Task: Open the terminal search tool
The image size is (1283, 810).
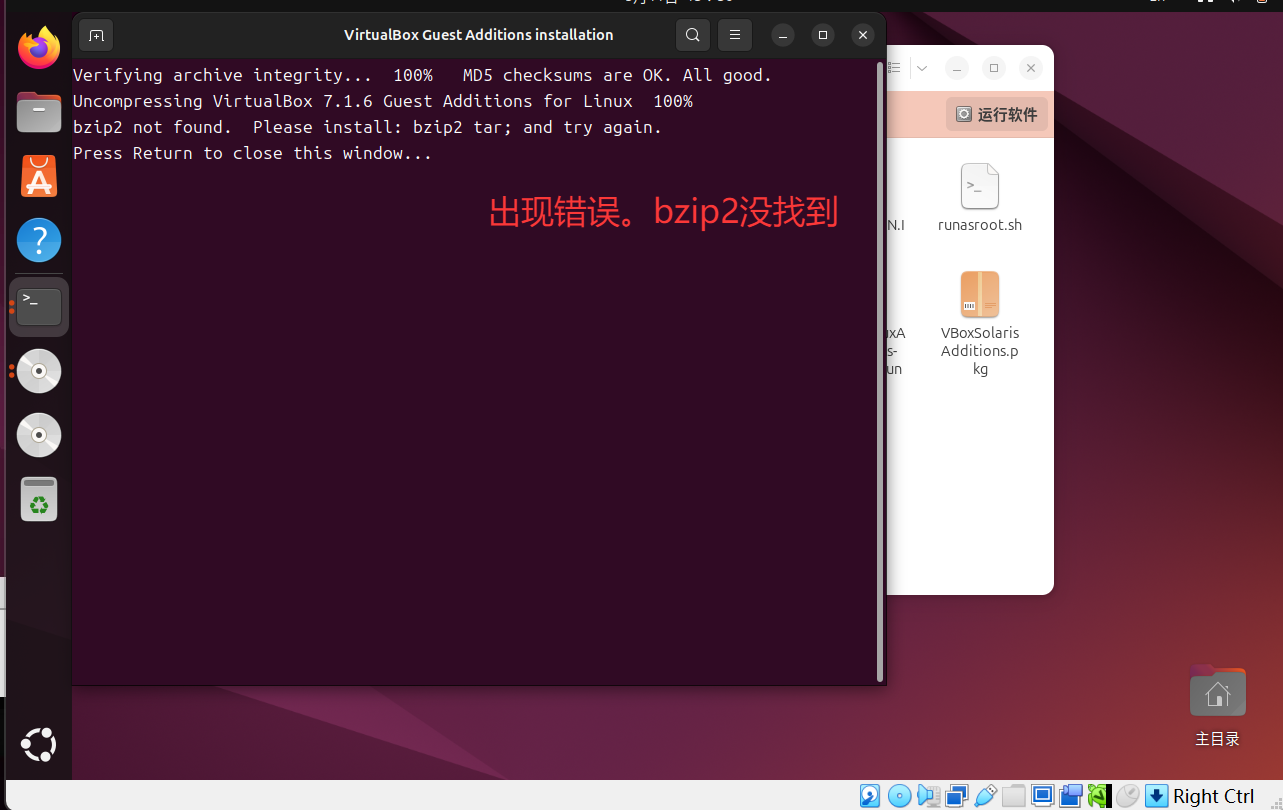Action: (x=693, y=35)
